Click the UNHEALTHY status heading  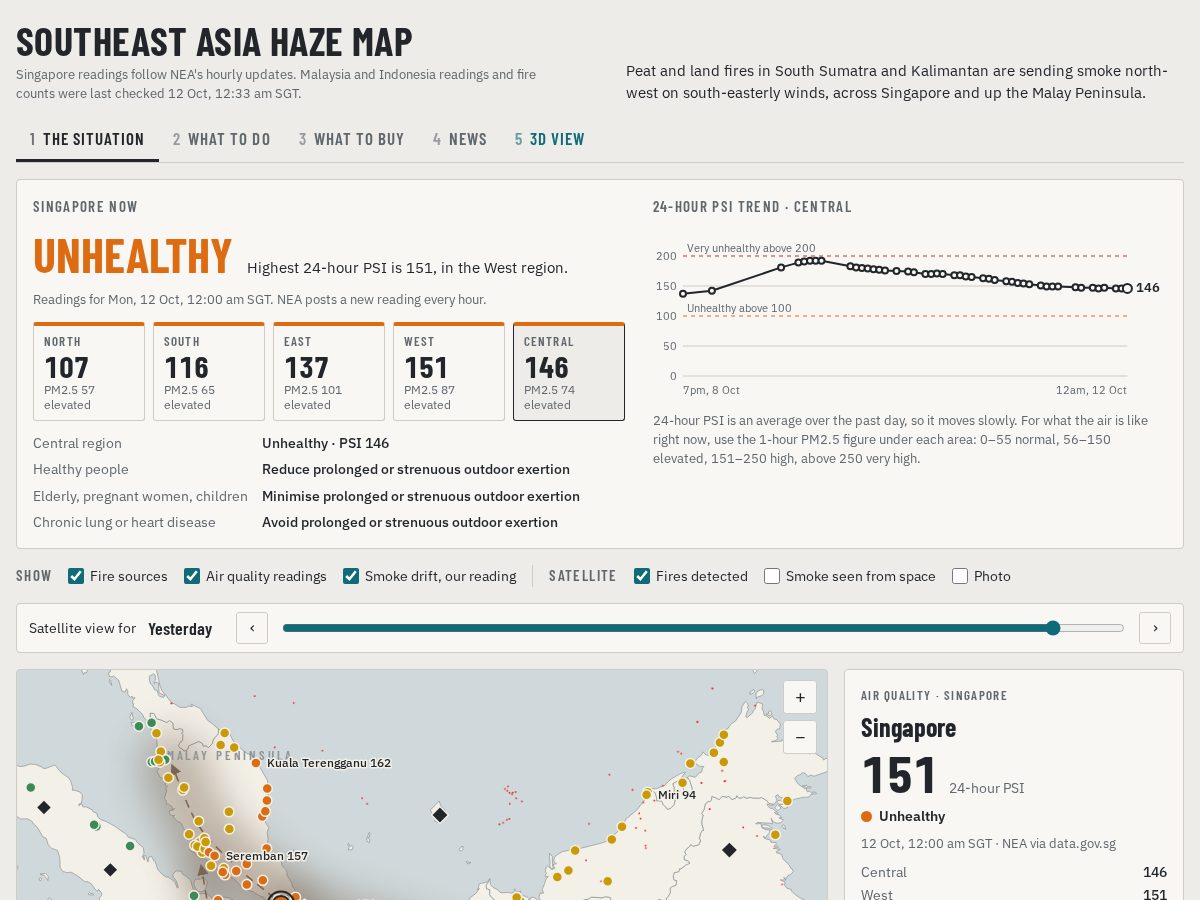(133, 256)
